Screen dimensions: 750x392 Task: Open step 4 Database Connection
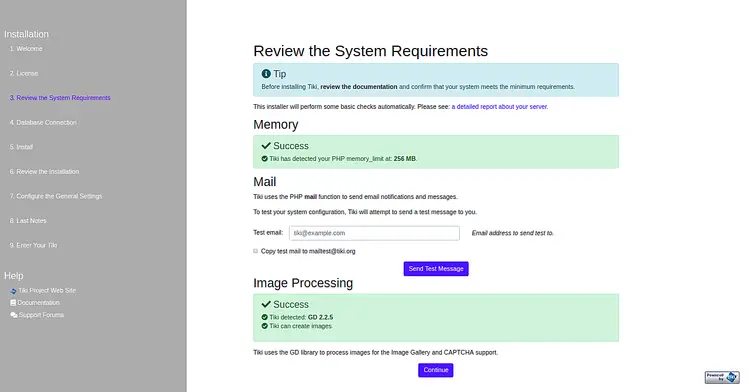click(43, 122)
